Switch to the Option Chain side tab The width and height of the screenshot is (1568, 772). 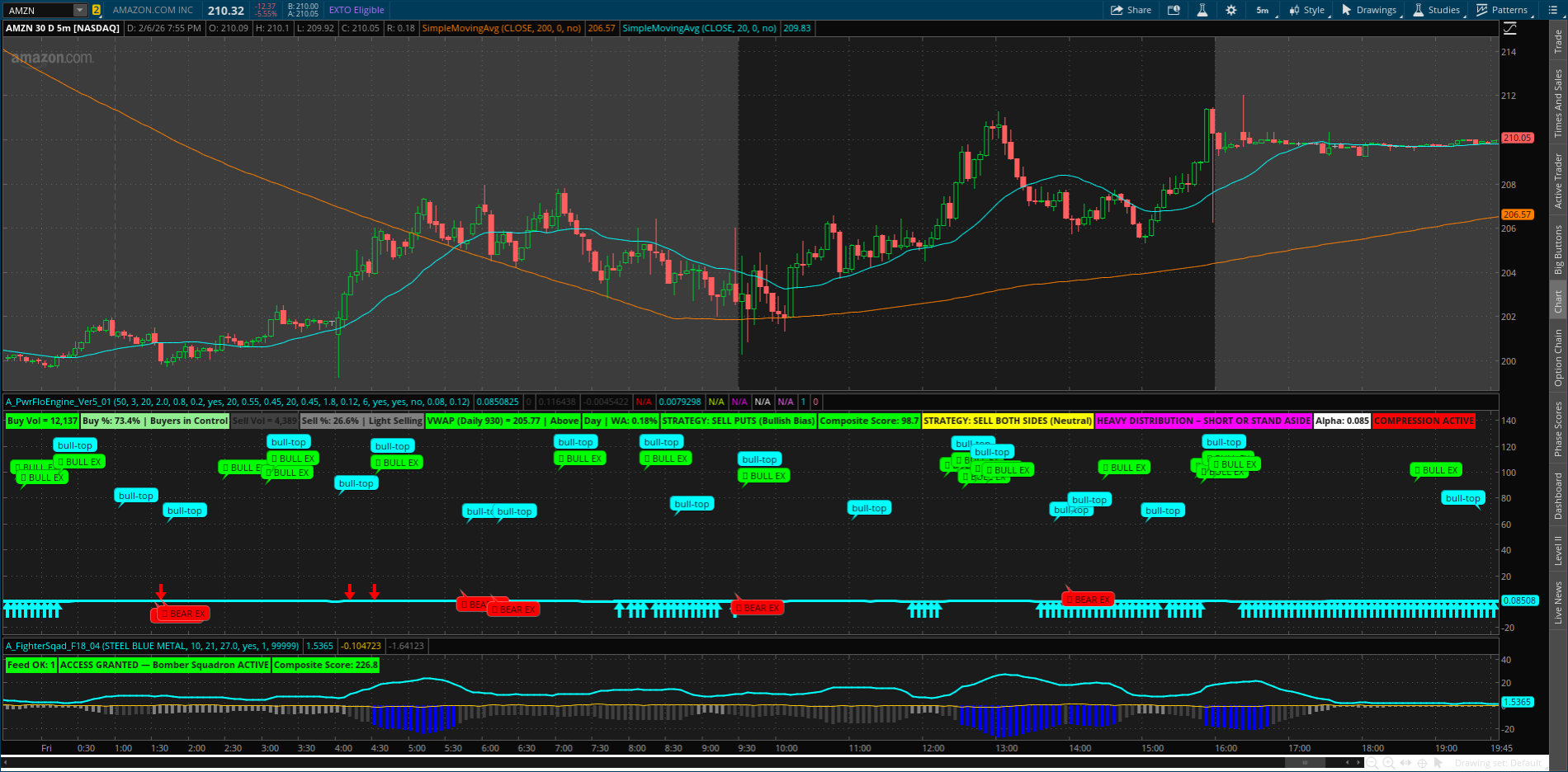[1558, 357]
